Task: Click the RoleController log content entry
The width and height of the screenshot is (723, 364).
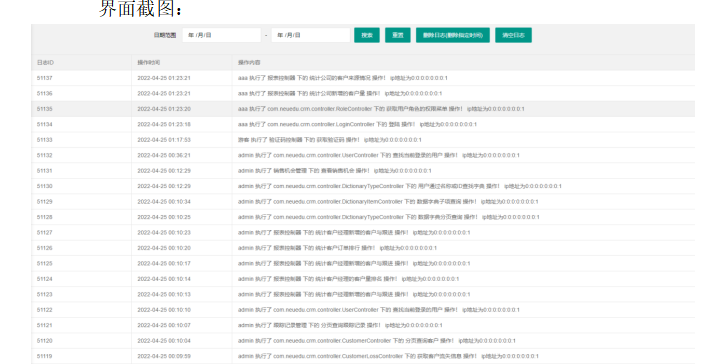Action: tap(381, 109)
